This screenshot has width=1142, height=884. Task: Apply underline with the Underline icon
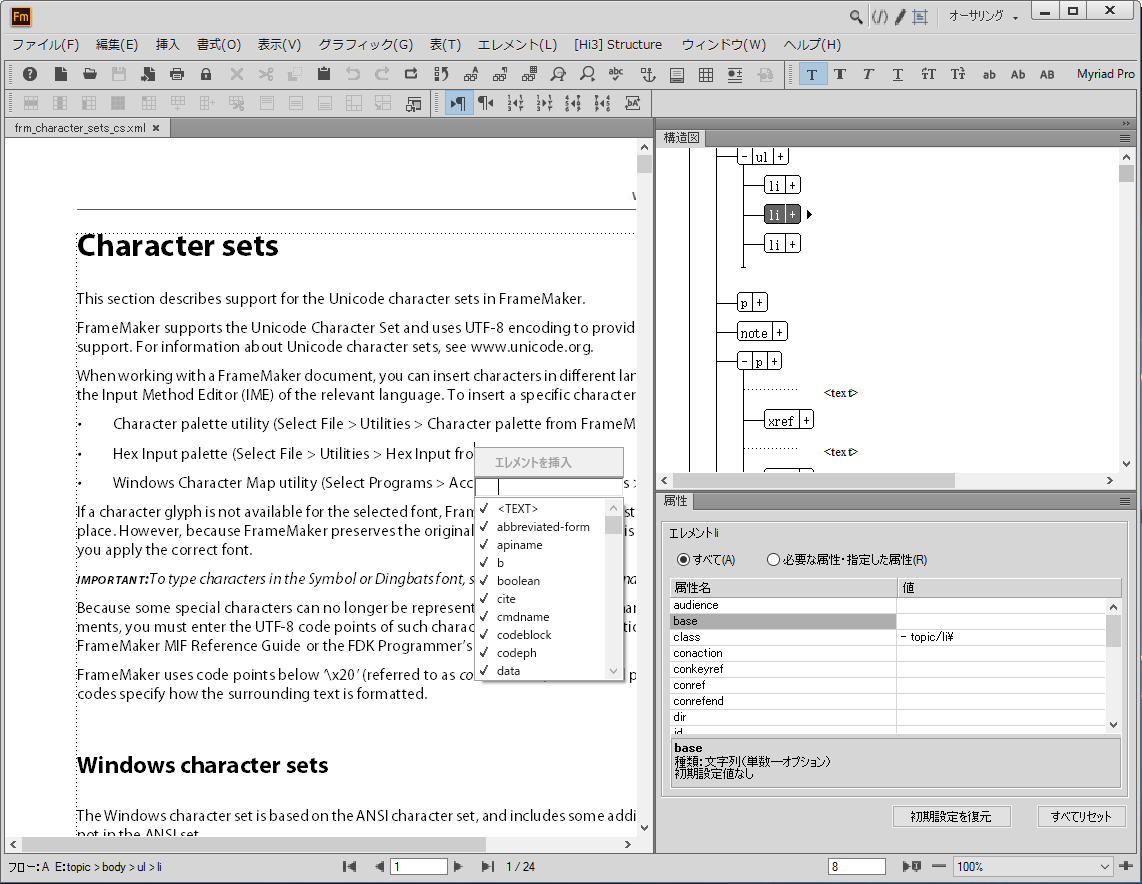[x=897, y=74]
